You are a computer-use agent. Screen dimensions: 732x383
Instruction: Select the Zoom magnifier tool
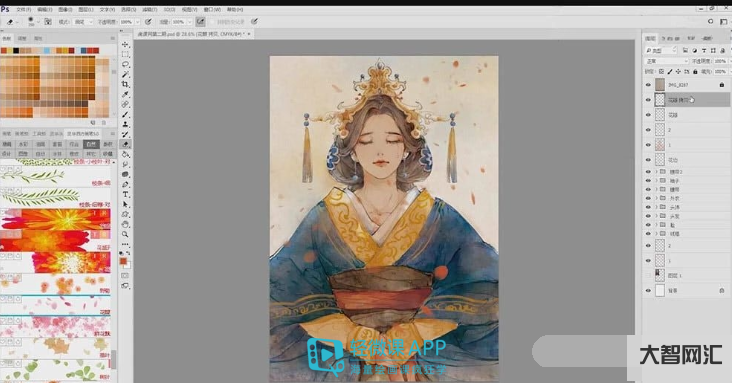pyautogui.click(x=125, y=234)
